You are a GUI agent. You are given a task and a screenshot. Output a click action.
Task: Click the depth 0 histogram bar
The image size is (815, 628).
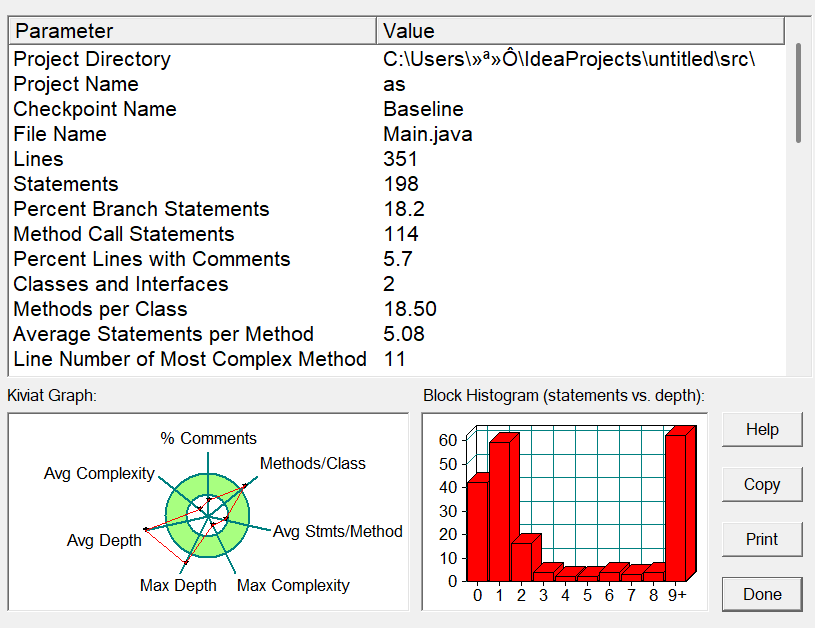(478, 532)
